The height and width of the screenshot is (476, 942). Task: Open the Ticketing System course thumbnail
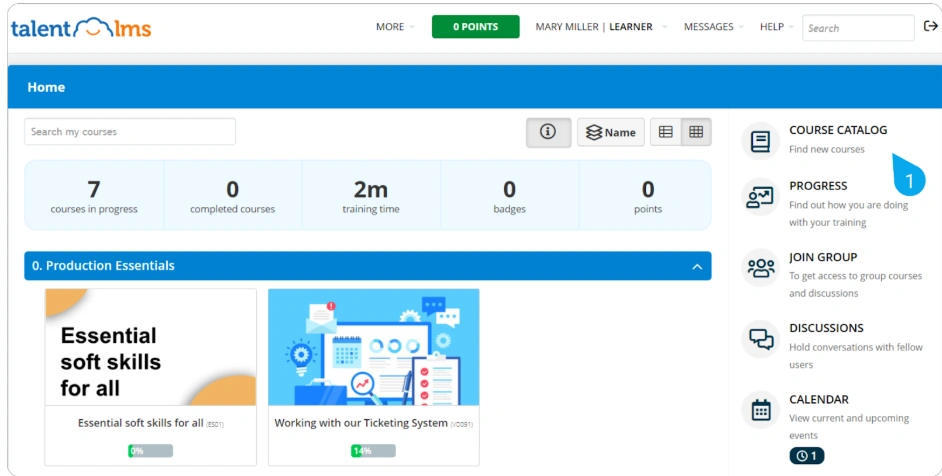[x=374, y=347]
